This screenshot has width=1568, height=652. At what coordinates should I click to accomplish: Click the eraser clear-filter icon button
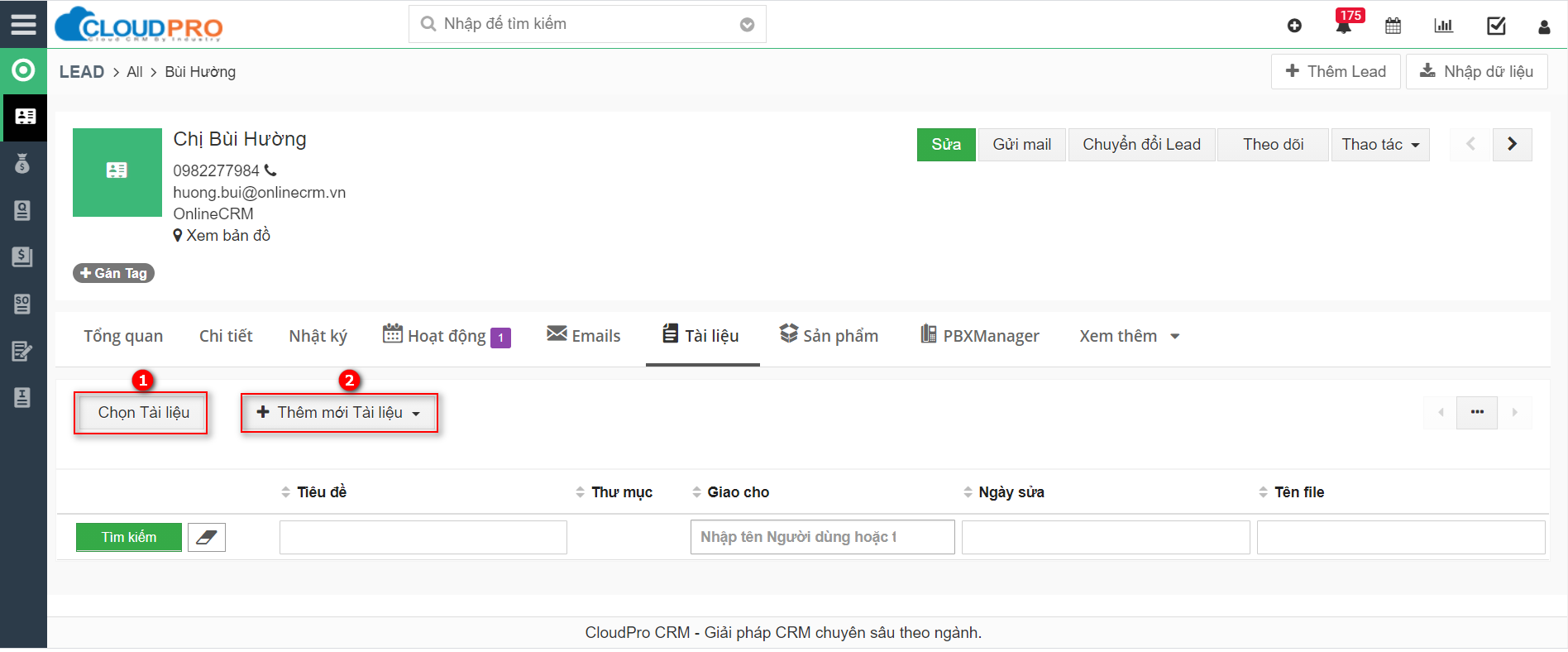pos(207,538)
